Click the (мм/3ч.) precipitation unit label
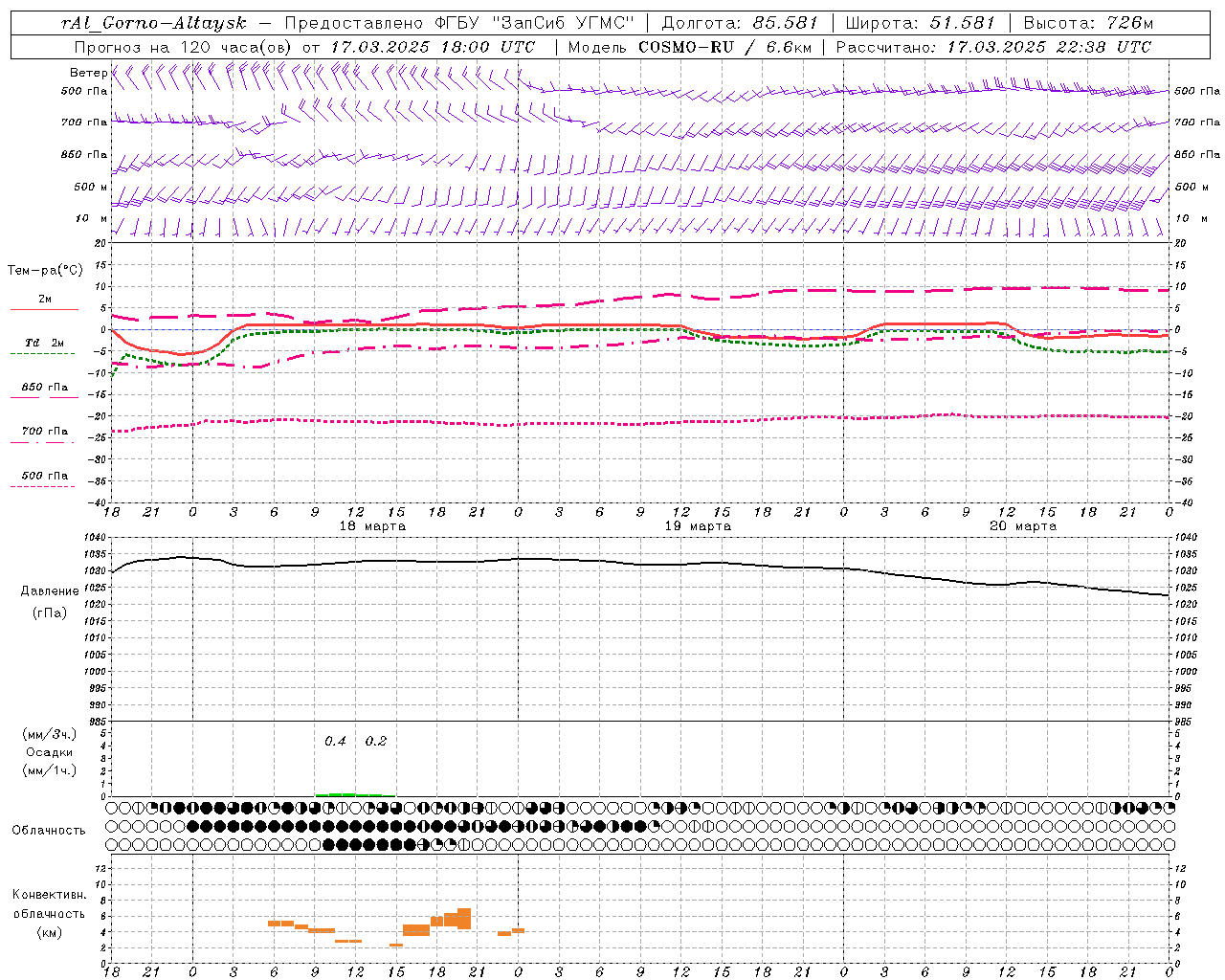 tap(50, 734)
